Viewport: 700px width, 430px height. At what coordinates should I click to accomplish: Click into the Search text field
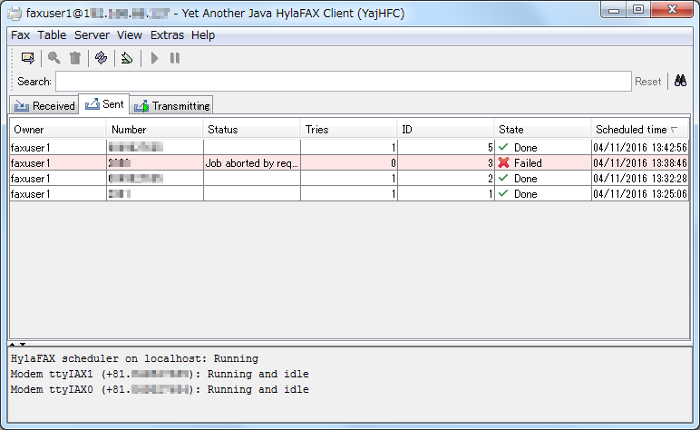(x=343, y=81)
